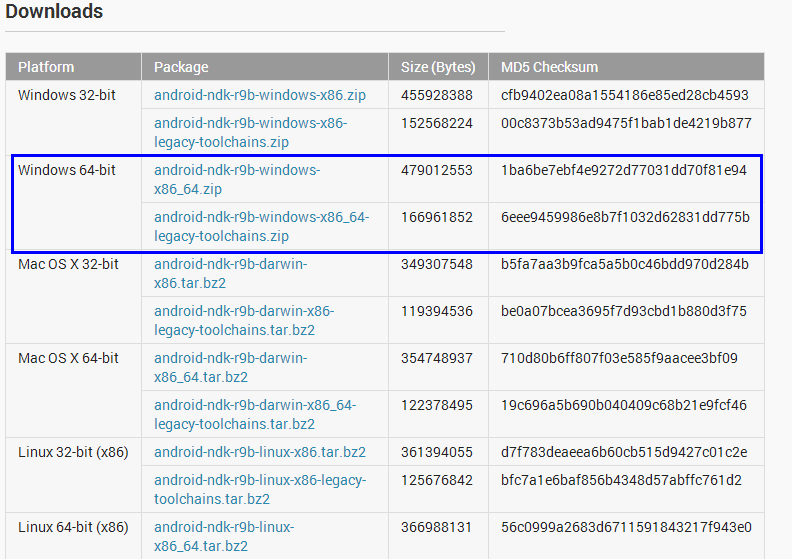This screenshot has width=792, height=559.
Task: Download android-ndk-r9b-linux-x86_64.tar.bz2
Action: coord(224,536)
